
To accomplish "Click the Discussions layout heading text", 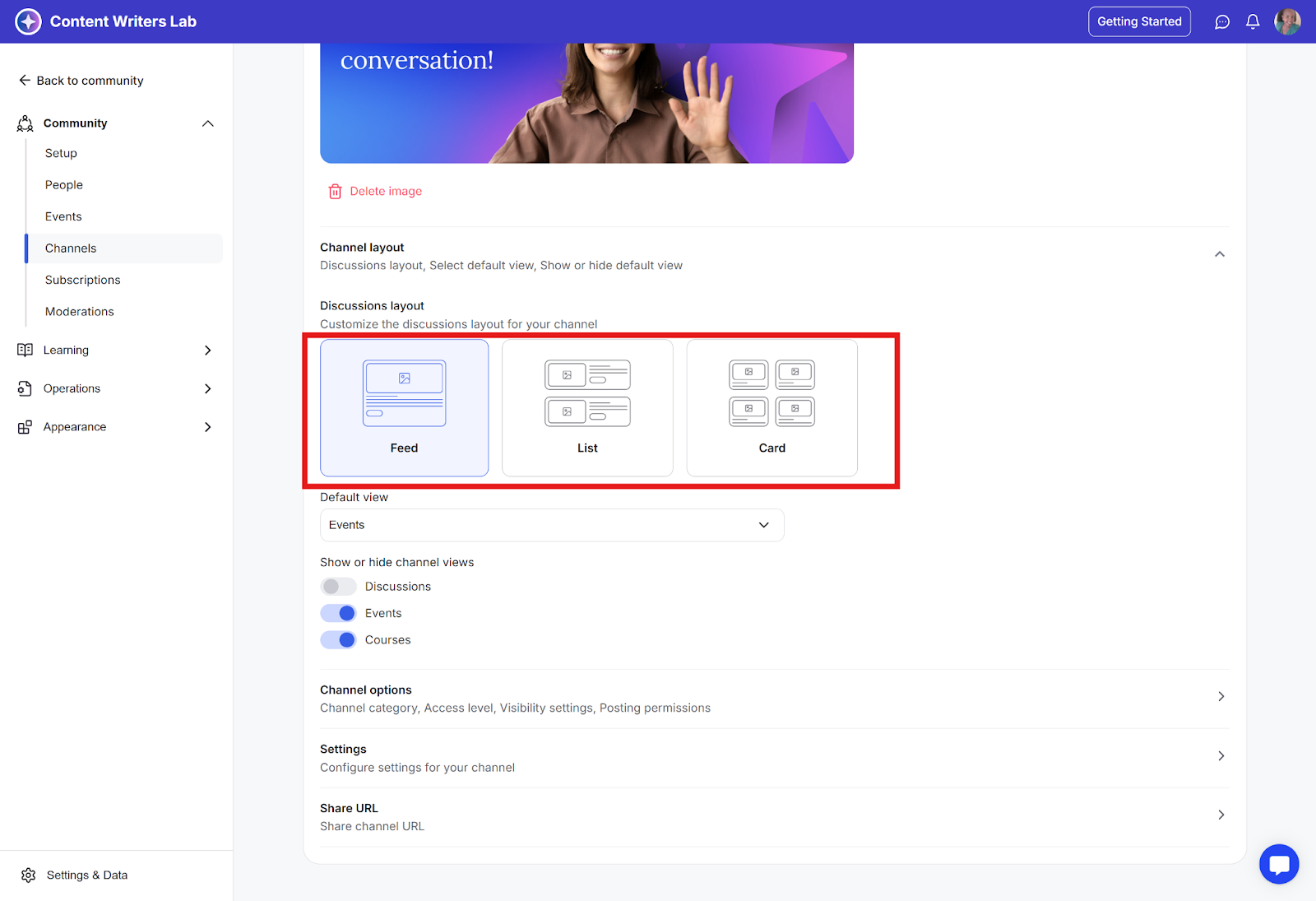I will coord(372,306).
